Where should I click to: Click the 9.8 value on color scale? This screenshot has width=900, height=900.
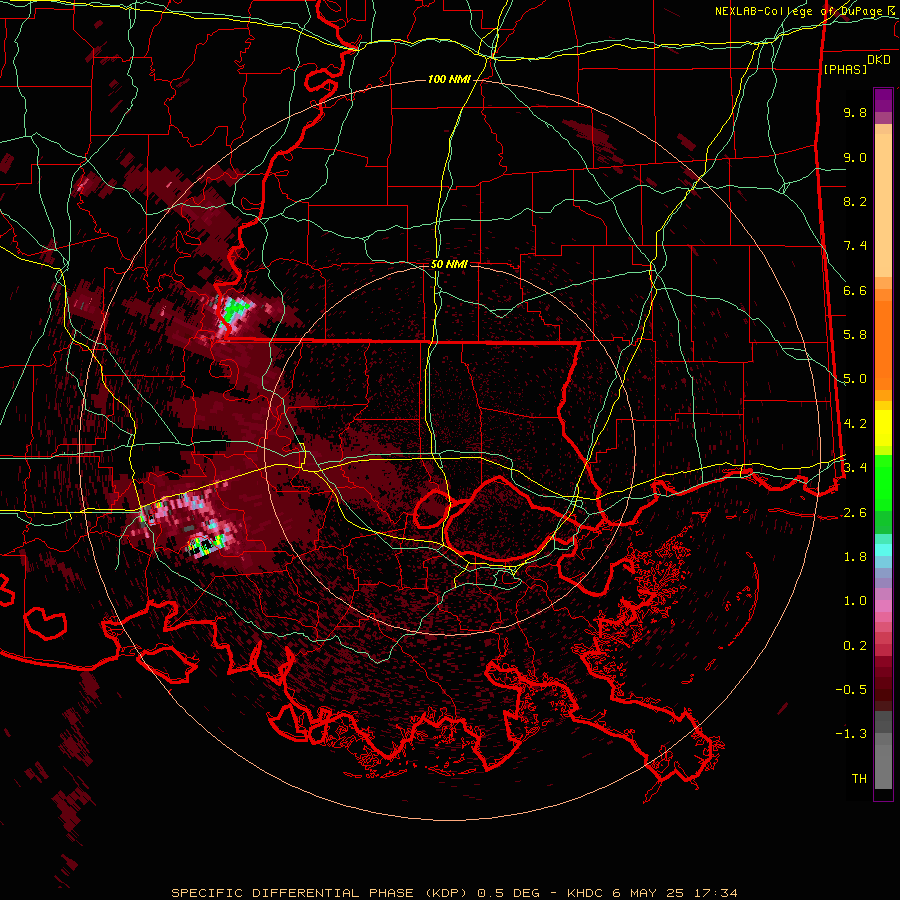pyautogui.click(x=855, y=112)
